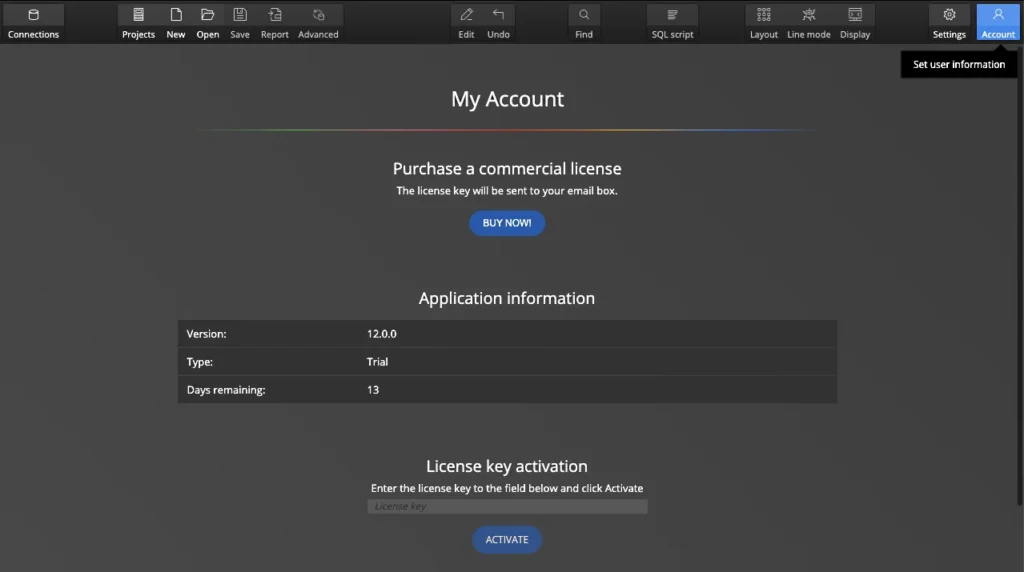Open the Display options
The width and height of the screenshot is (1024, 572).
pos(855,21)
